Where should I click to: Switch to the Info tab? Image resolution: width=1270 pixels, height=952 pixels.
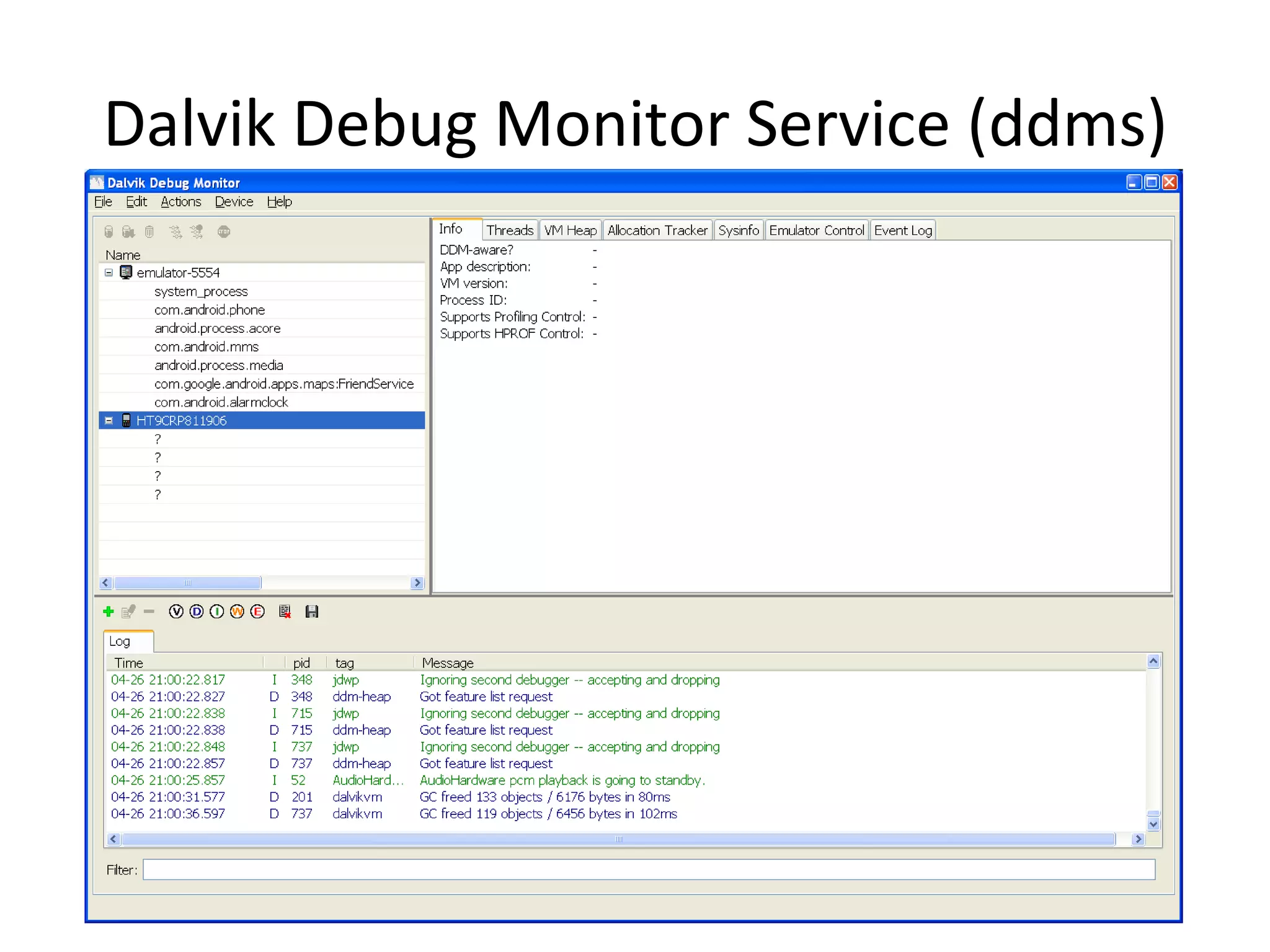tap(457, 229)
